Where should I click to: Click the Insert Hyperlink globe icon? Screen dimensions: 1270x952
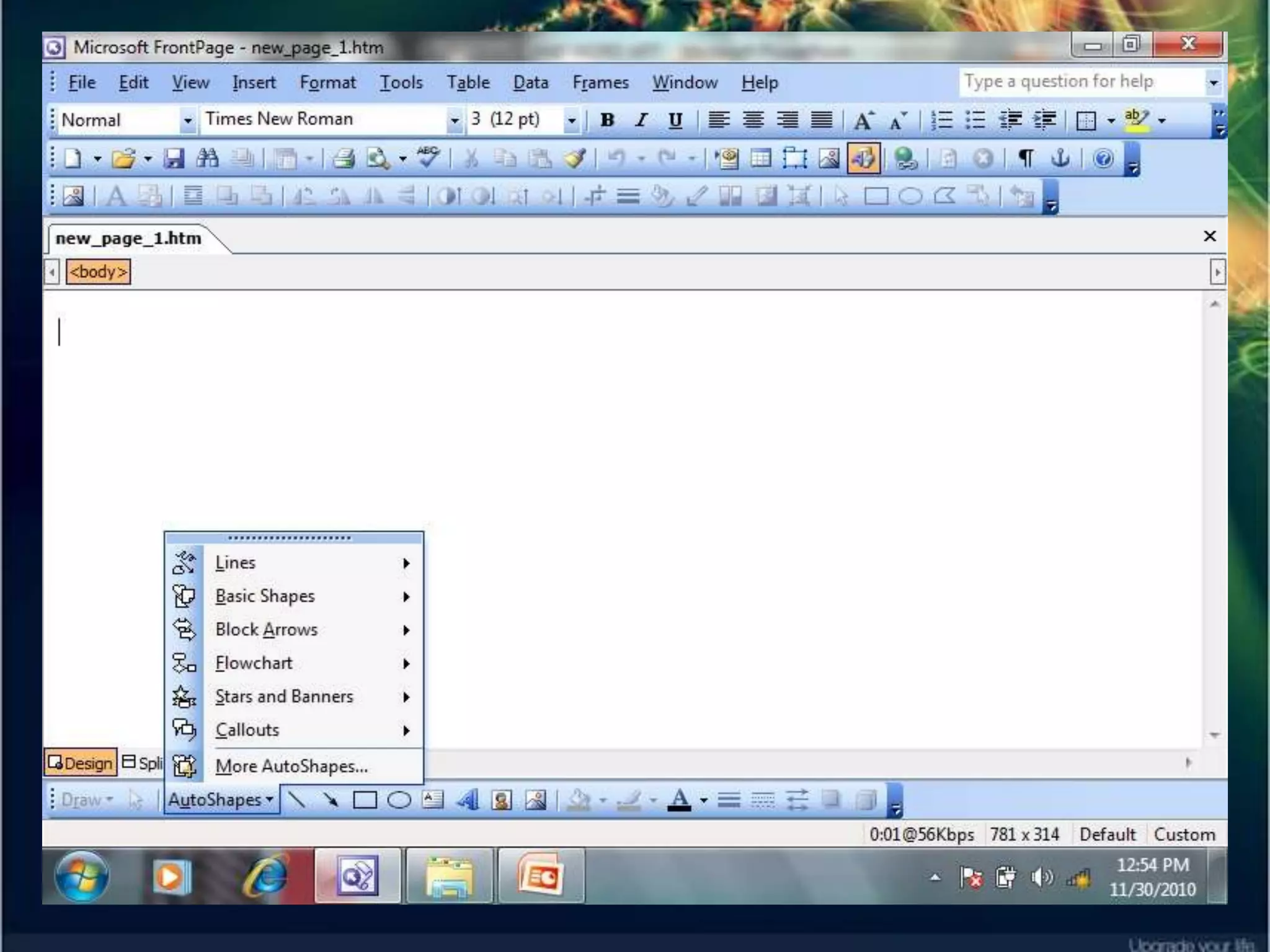[x=905, y=159]
